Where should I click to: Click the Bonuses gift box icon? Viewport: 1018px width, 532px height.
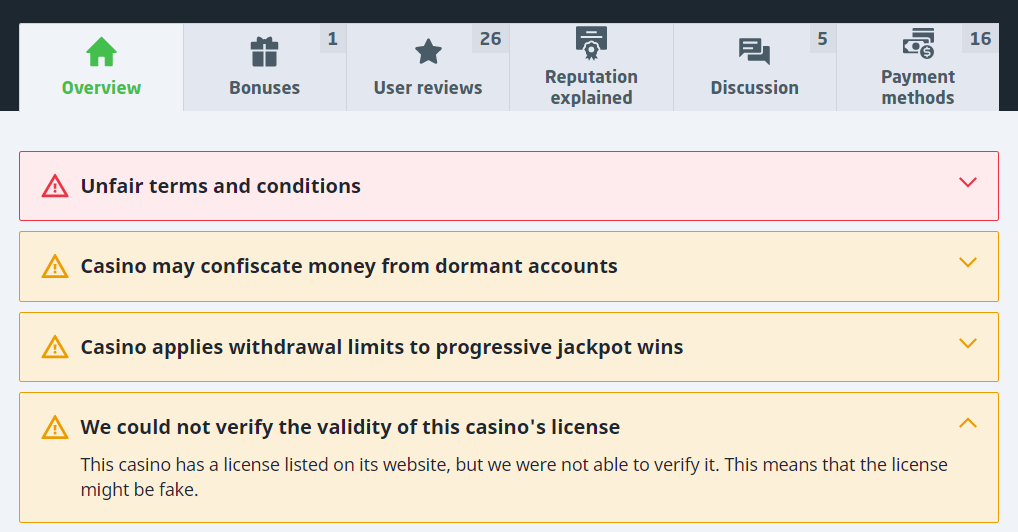(264, 52)
